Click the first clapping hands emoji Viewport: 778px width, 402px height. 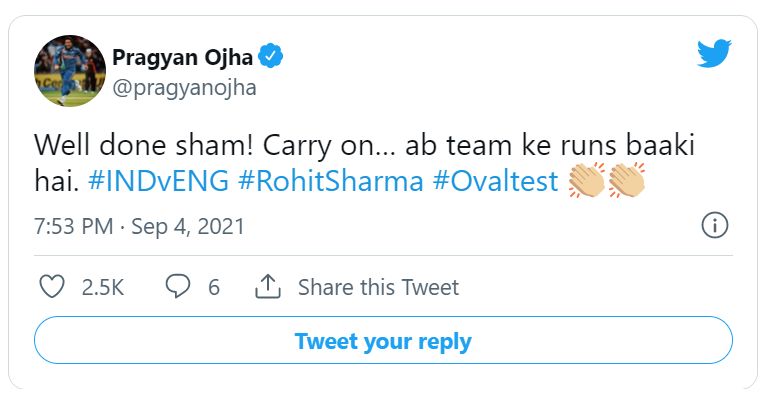[x=587, y=181]
